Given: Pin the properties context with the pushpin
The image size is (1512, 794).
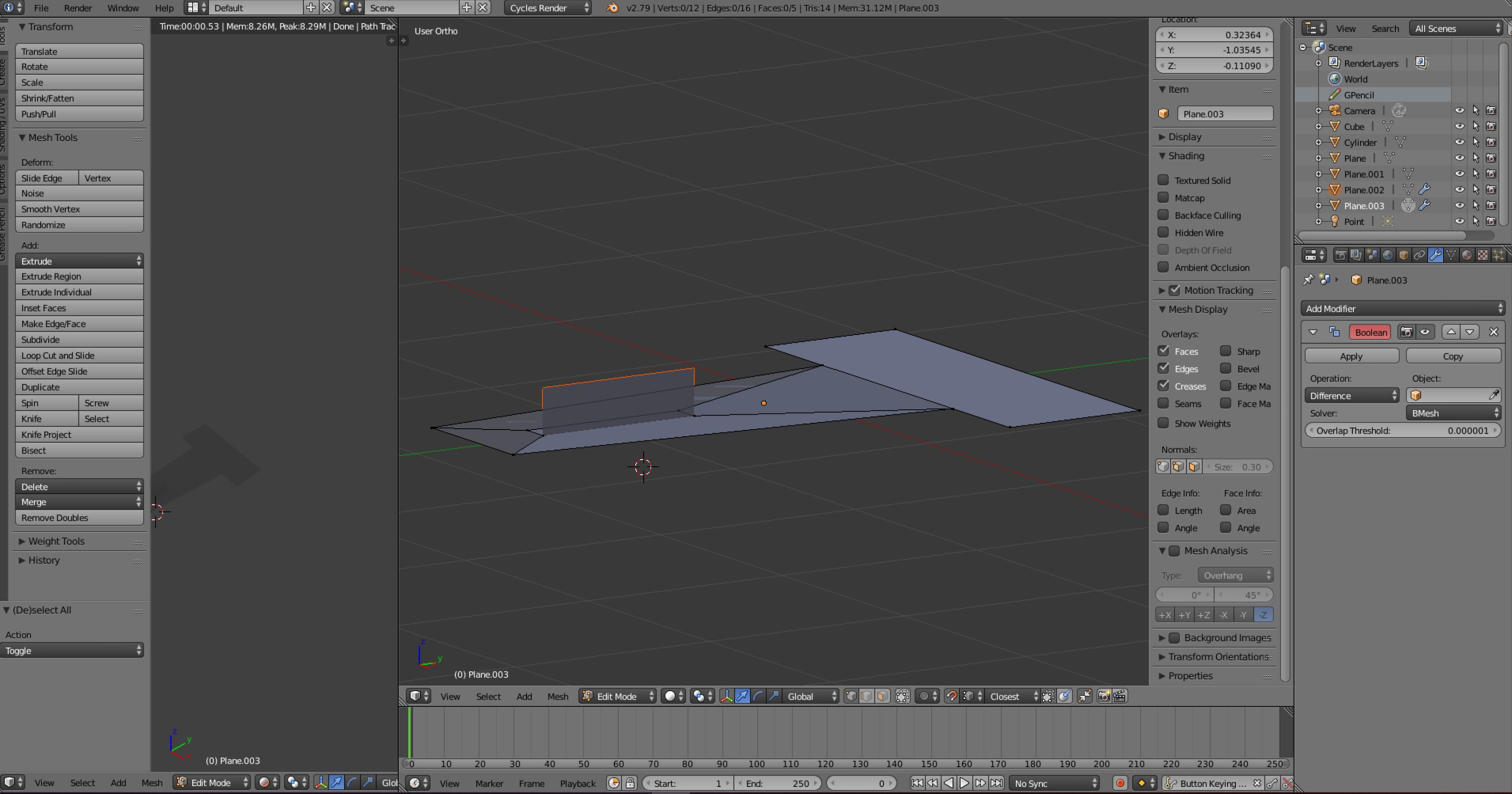Looking at the screenshot, I should [x=1308, y=280].
